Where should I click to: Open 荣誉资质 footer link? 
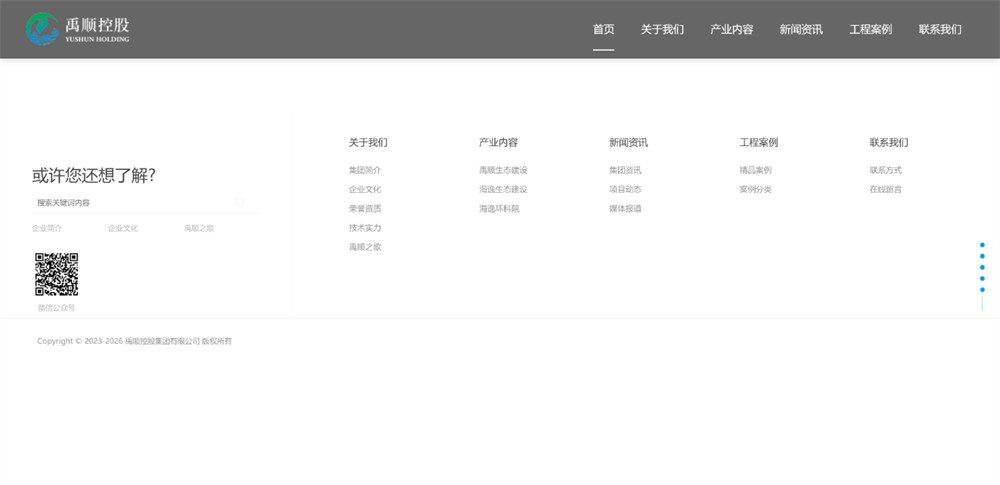pyautogui.click(x=365, y=209)
